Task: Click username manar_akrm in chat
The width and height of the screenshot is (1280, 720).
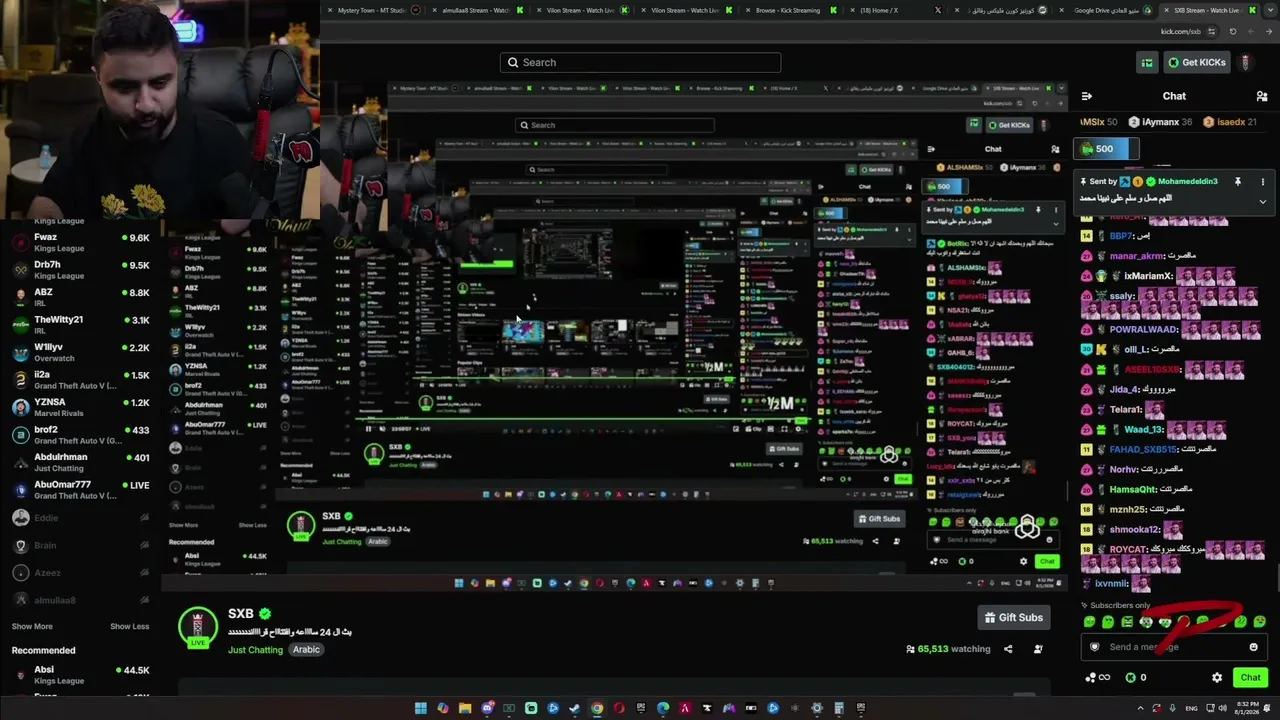Action: (x=1137, y=256)
